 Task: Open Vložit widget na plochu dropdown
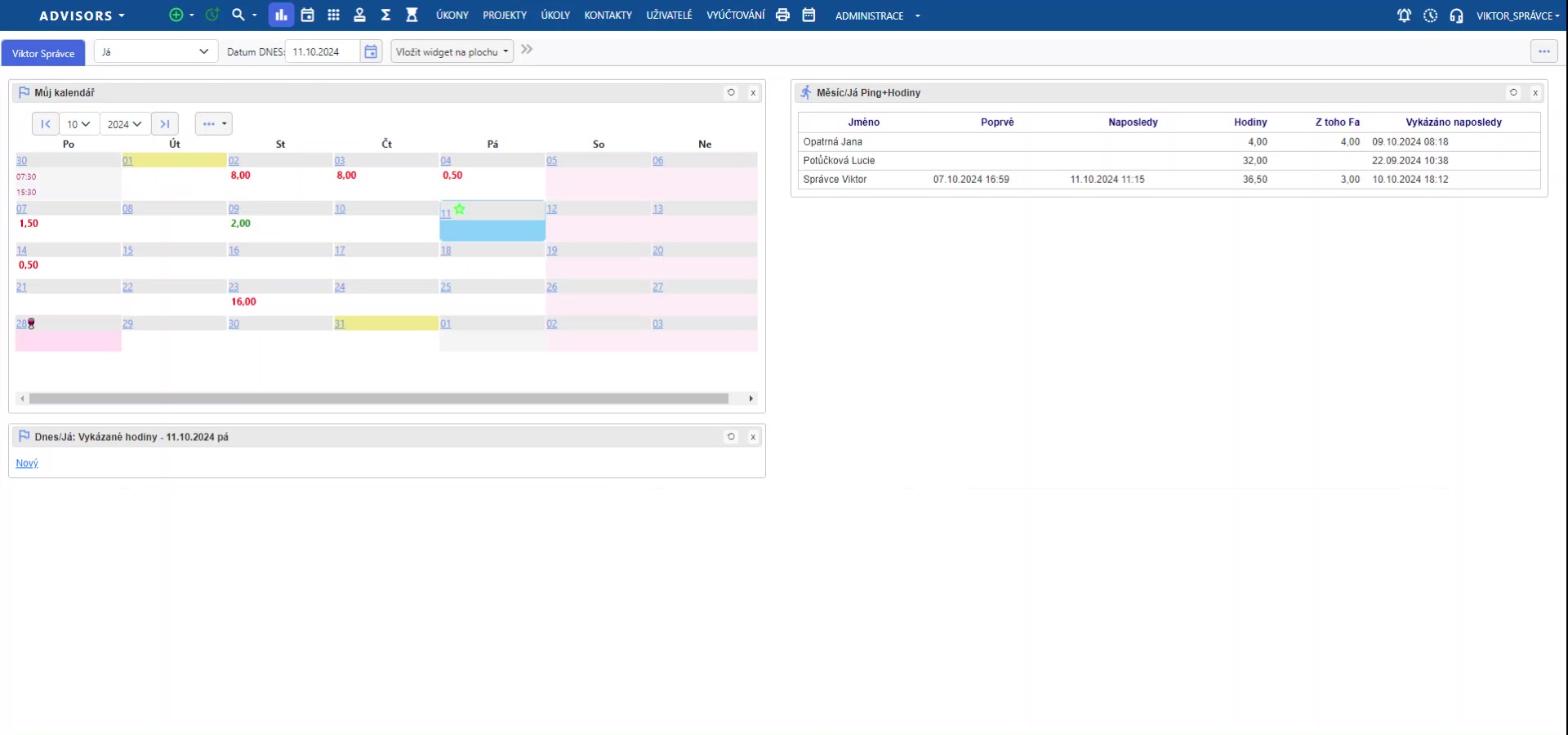(x=452, y=52)
